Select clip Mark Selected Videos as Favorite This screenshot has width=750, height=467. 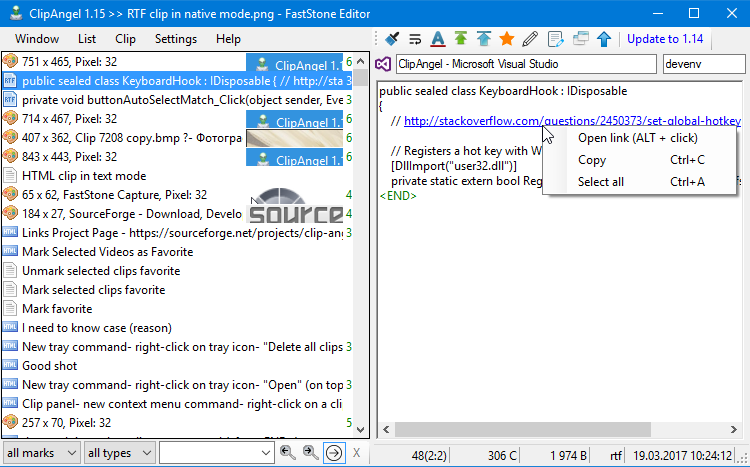point(177,252)
